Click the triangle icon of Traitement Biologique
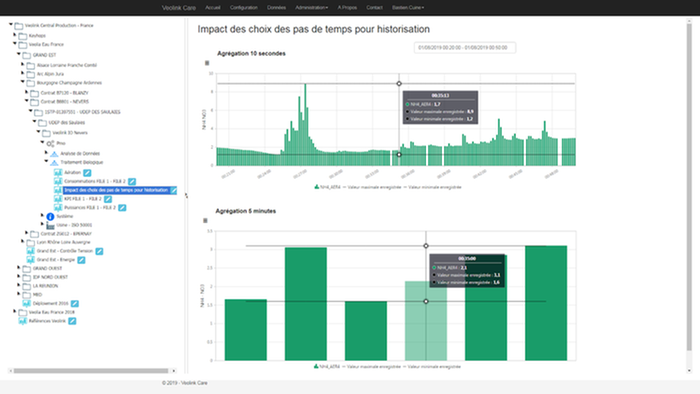This screenshot has width=700, height=394. click(54, 162)
